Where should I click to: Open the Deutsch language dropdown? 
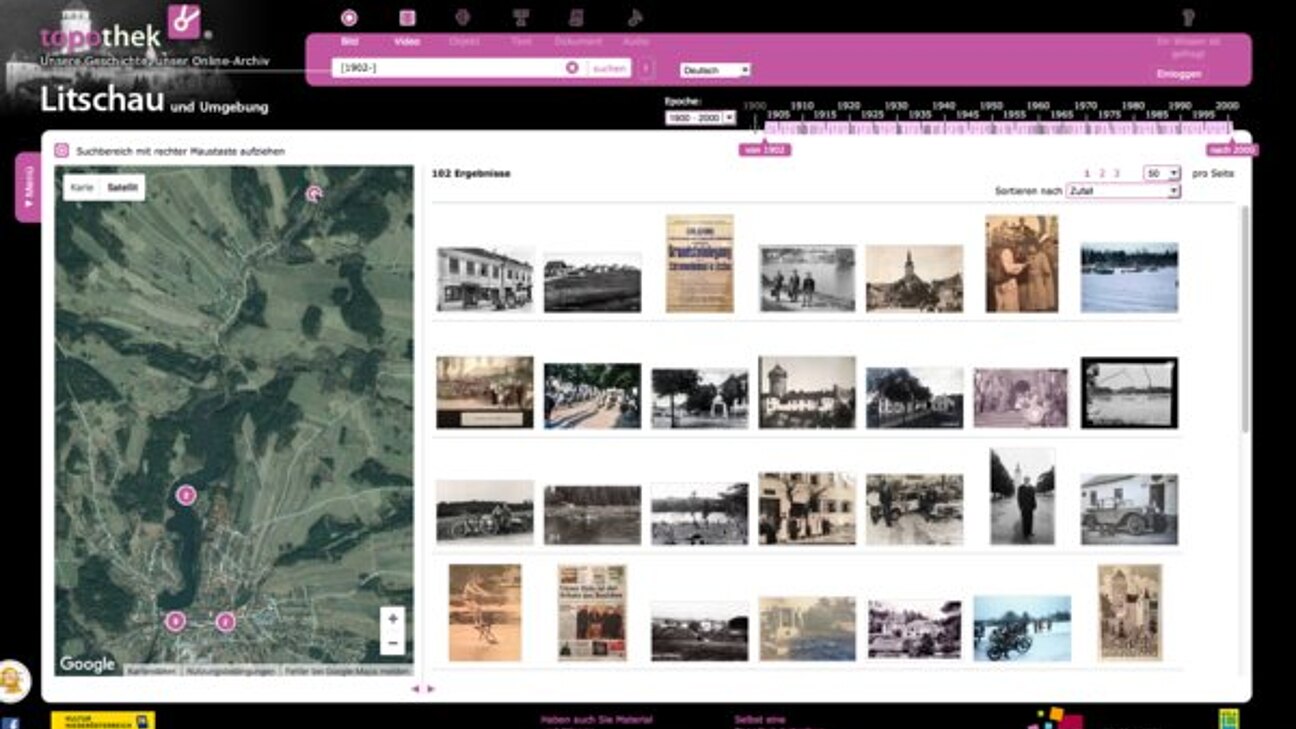[715, 70]
